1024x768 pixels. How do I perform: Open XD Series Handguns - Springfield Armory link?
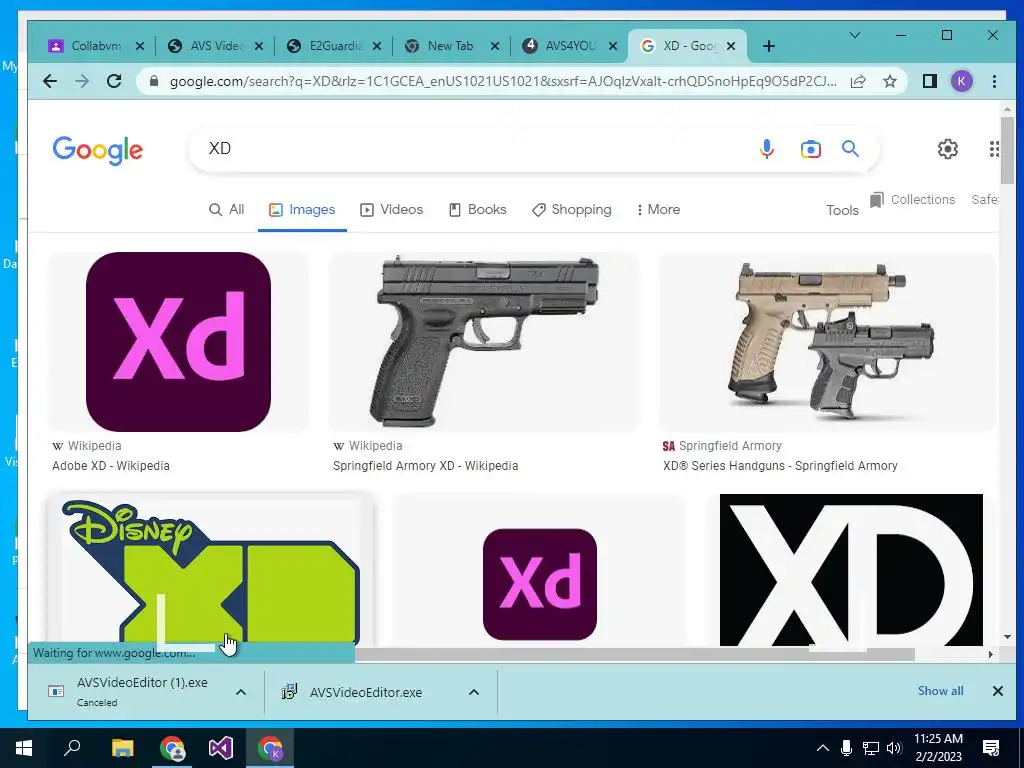(x=780, y=466)
